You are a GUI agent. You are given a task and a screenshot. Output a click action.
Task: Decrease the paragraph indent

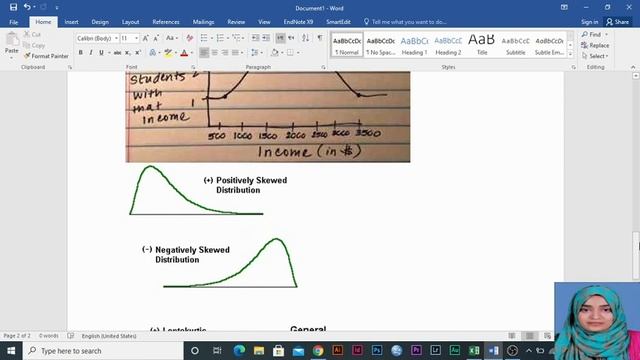pyautogui.click(x=256, y=38)
